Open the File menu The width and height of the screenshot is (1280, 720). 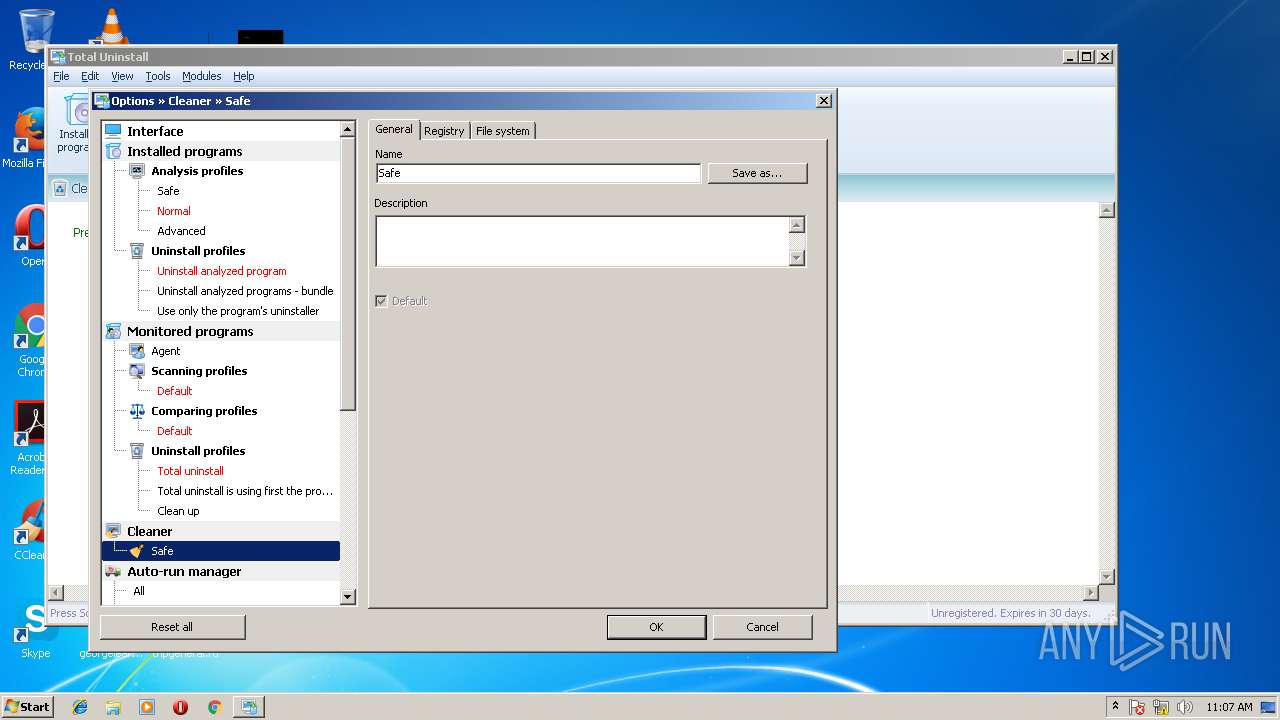click(61, 76)
